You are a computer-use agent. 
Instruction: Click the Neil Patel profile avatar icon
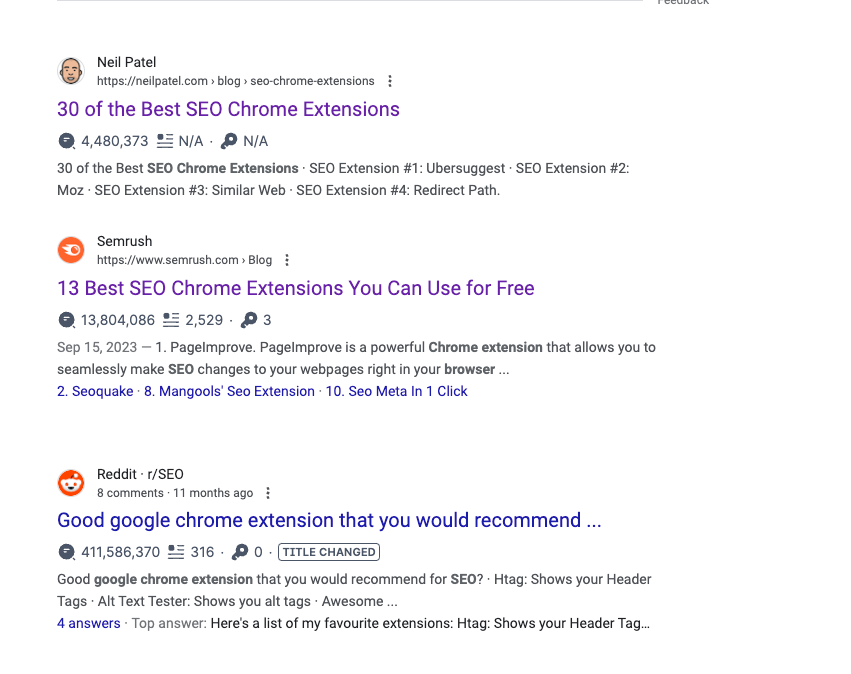click(70, 70)
